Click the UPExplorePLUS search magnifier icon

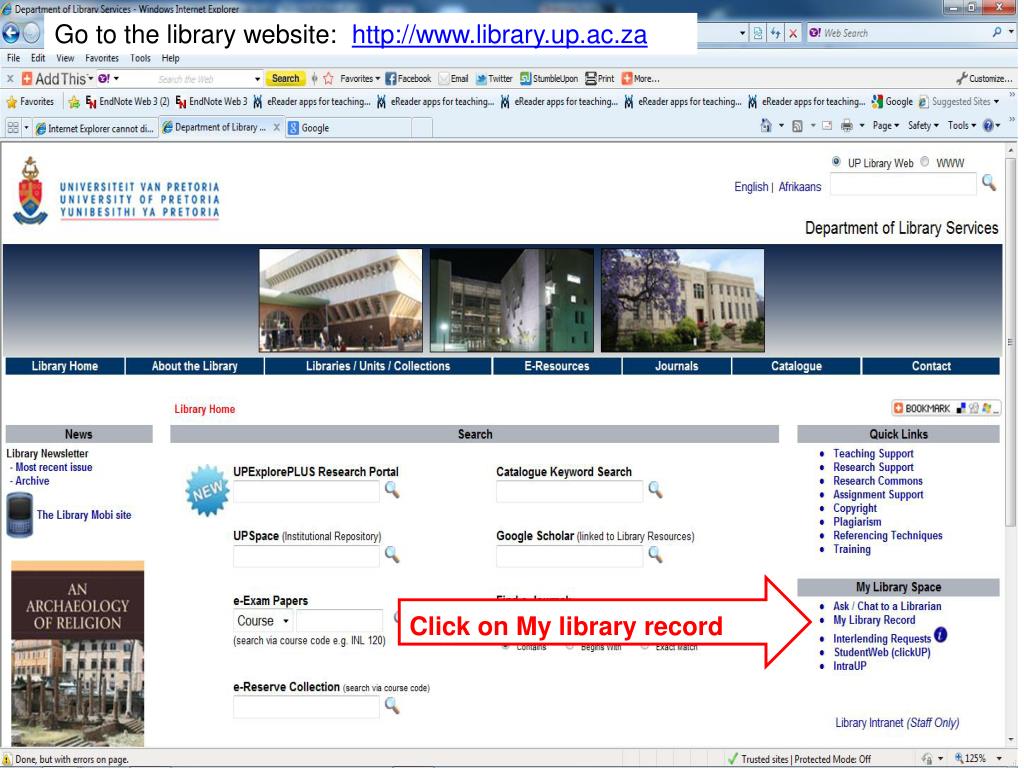[x=392, y=490]
